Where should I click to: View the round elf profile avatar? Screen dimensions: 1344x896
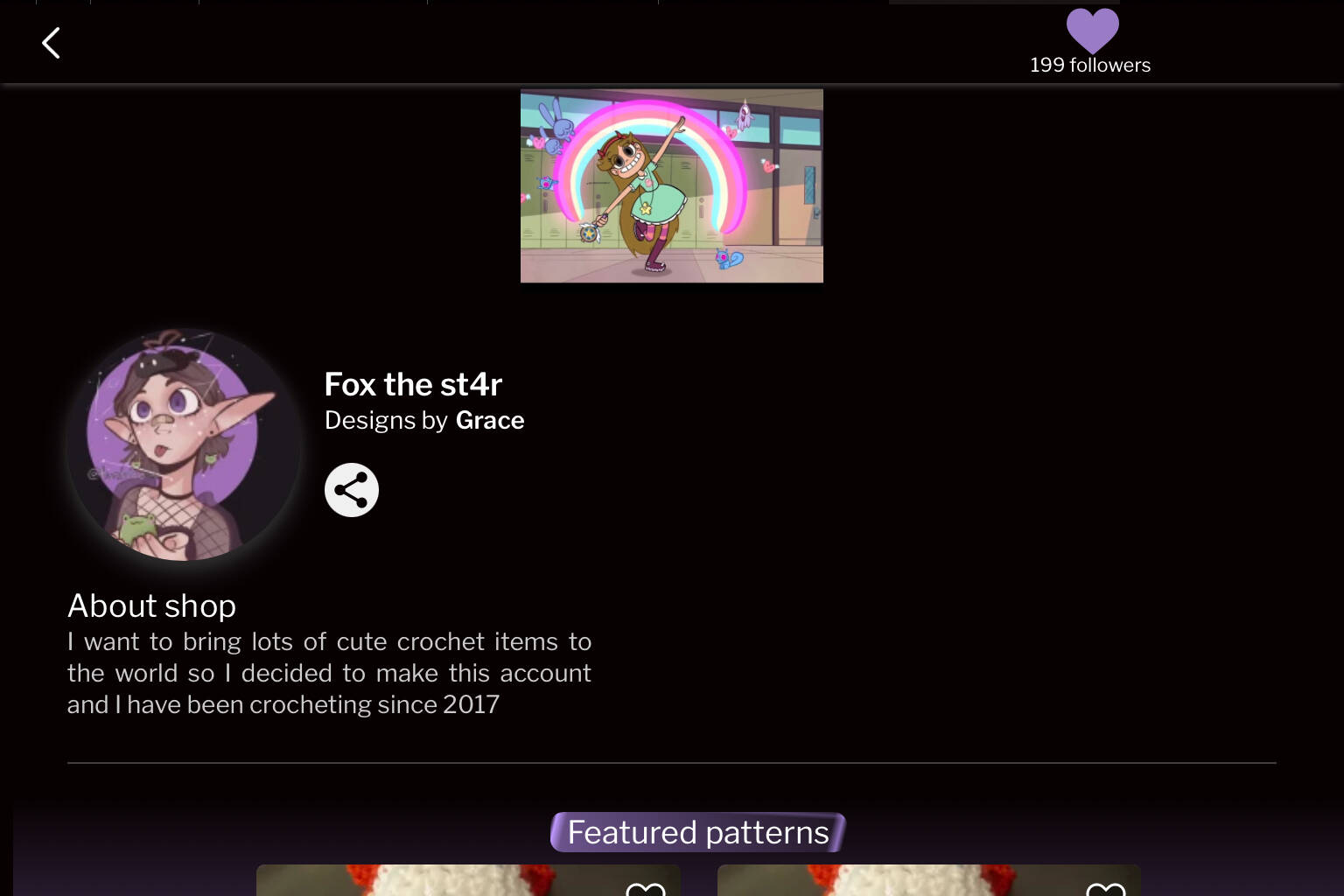183,444
